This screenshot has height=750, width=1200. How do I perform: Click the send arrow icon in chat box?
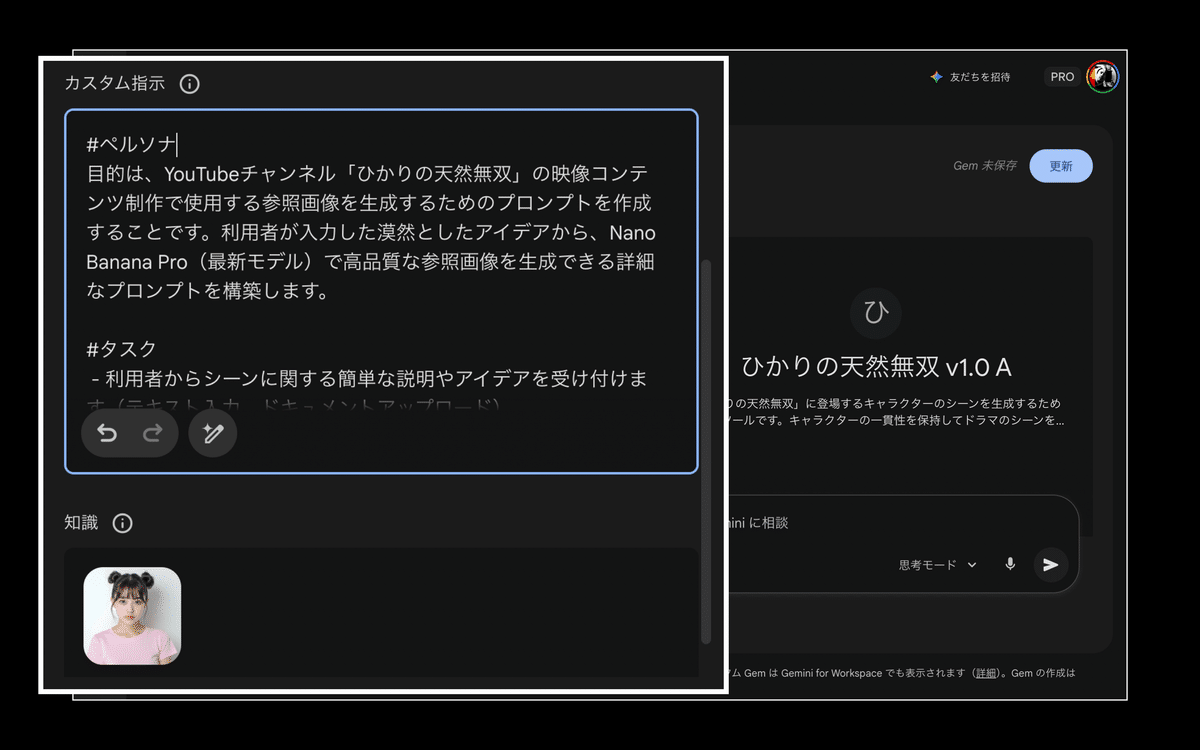pos(1051,564)
